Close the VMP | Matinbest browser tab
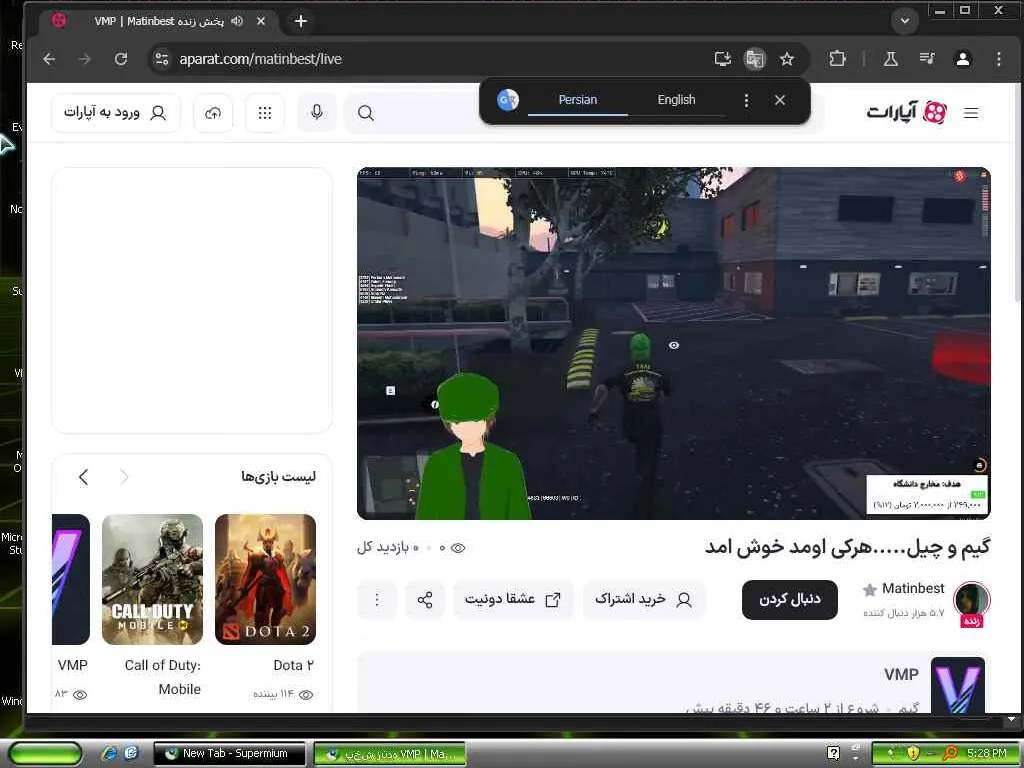1024x768 pixels. pos(261,21)
